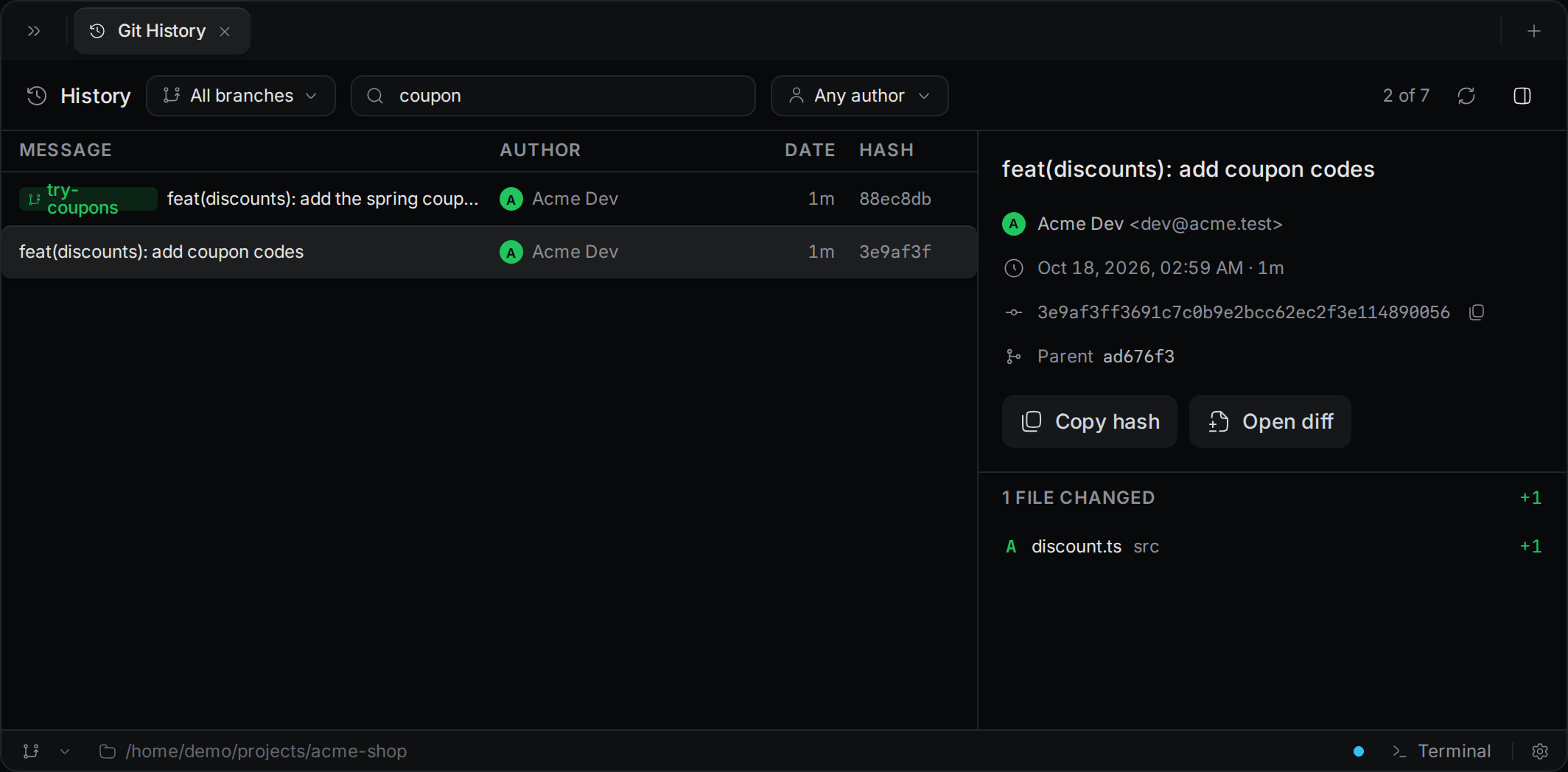Viewport: 1568px width, 772px height.
Task: Copy full commit hash via small copy icon
Action: (1477, 312)
